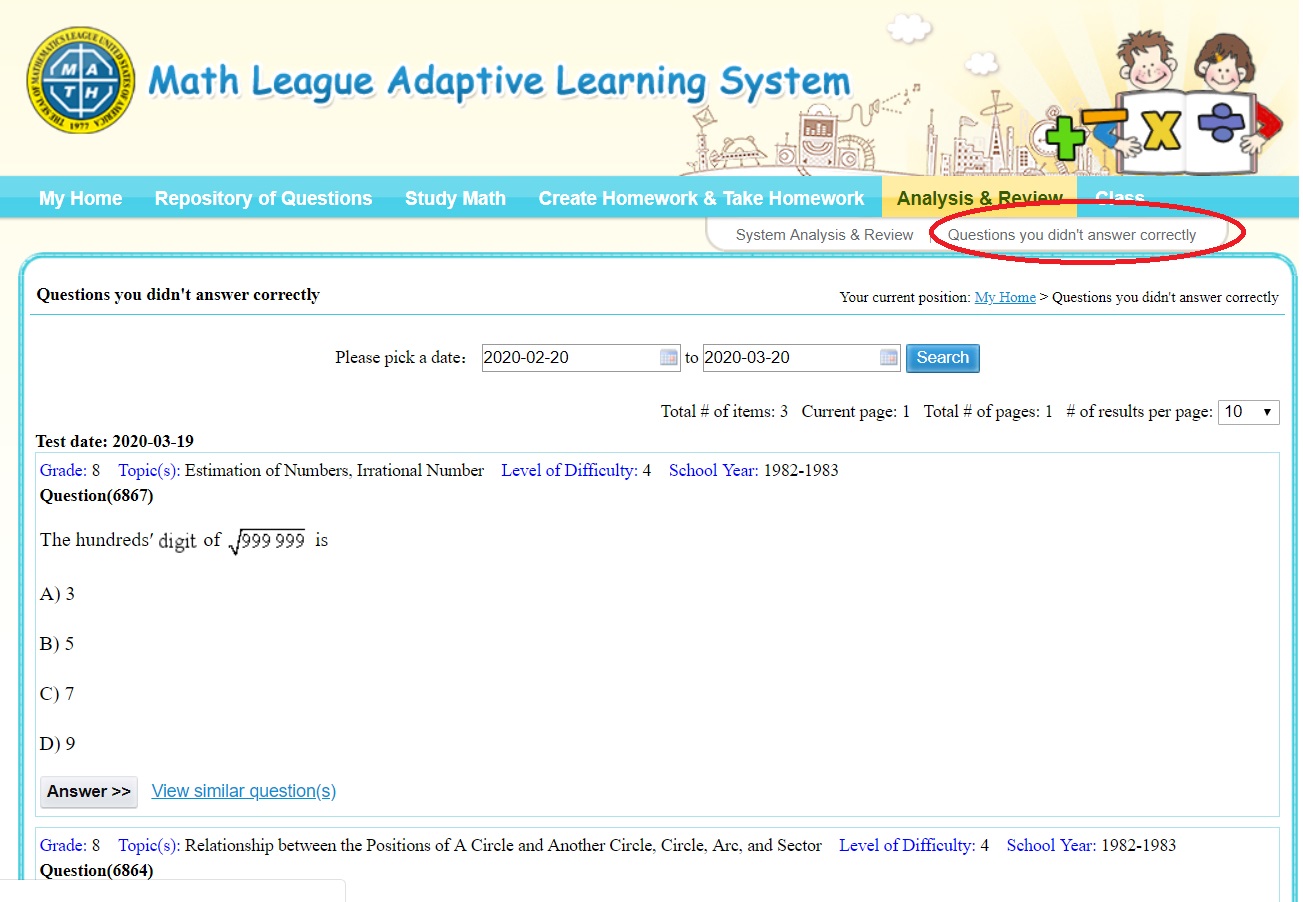Click Level of Difficulty label of question 6867

coord(570,471)
